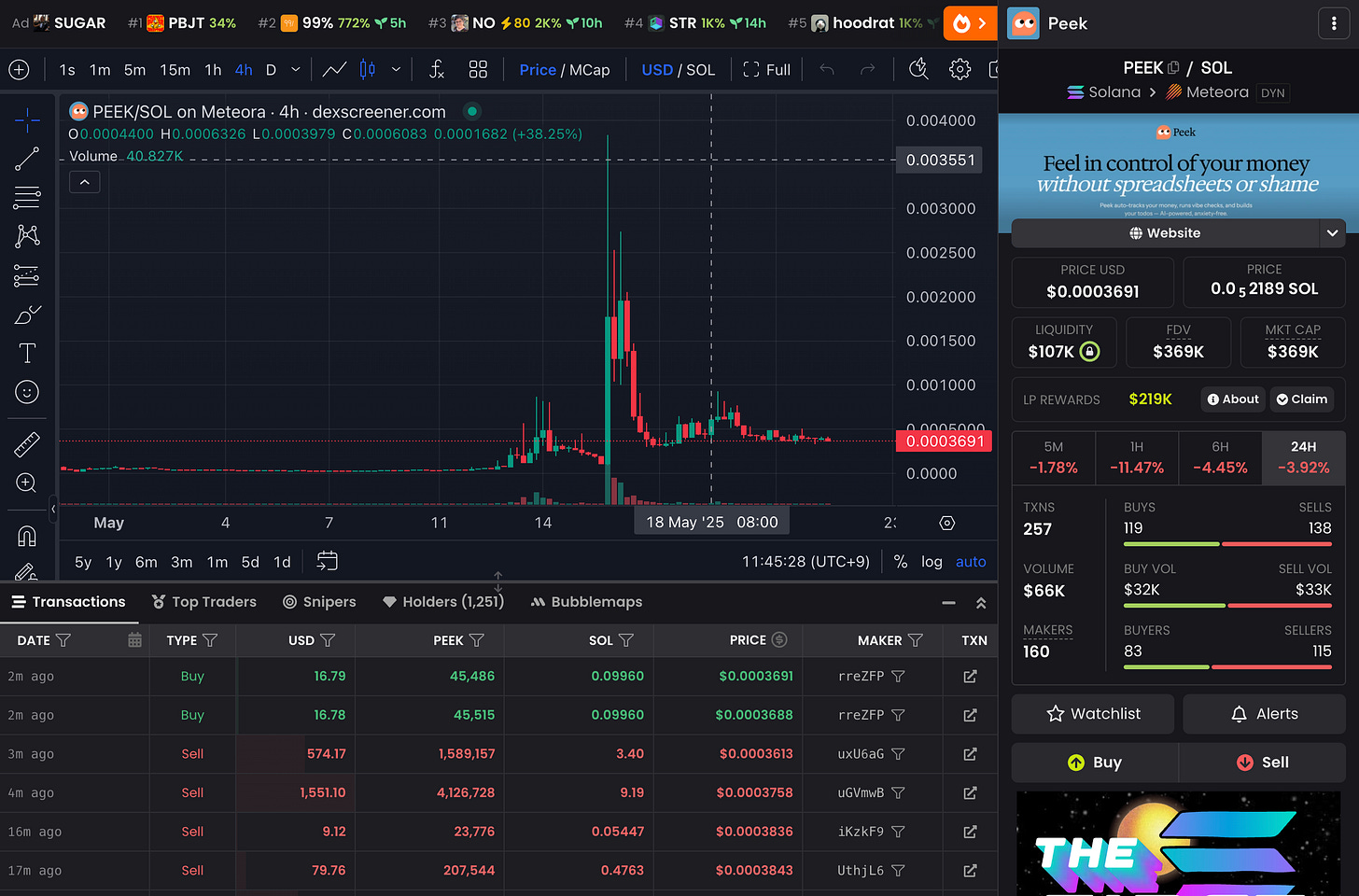1359x896 pixels.
Task: Select the ruler measure tool
Action: point(27,443)
